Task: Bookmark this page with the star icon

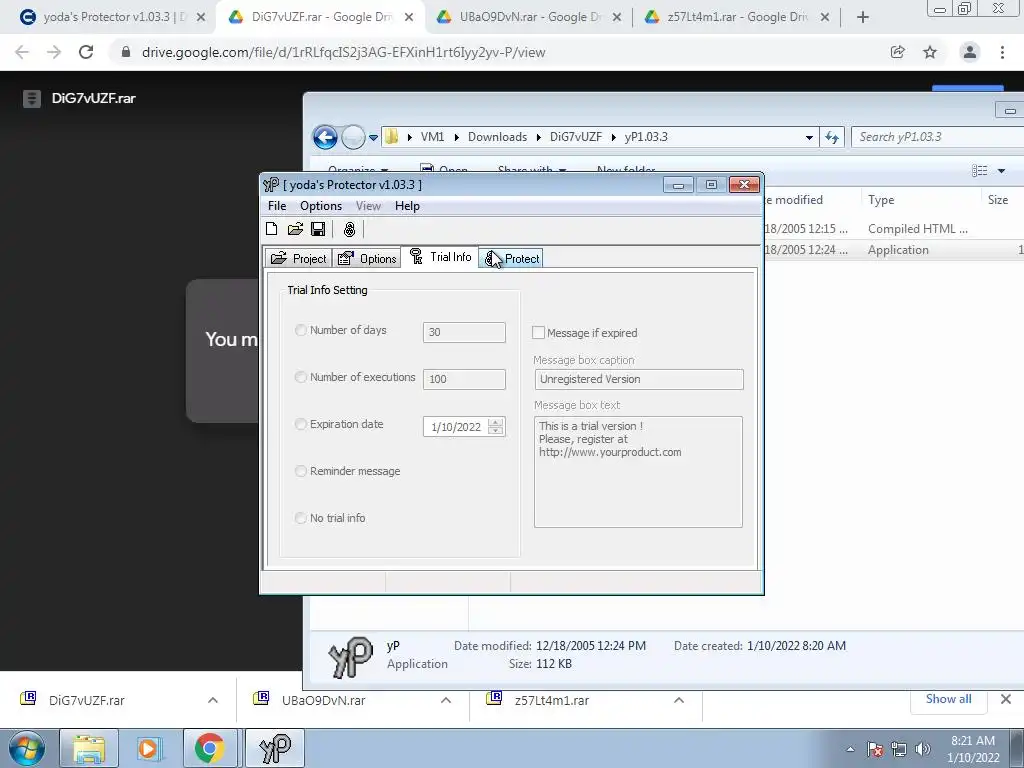Action: click(930, 52)
